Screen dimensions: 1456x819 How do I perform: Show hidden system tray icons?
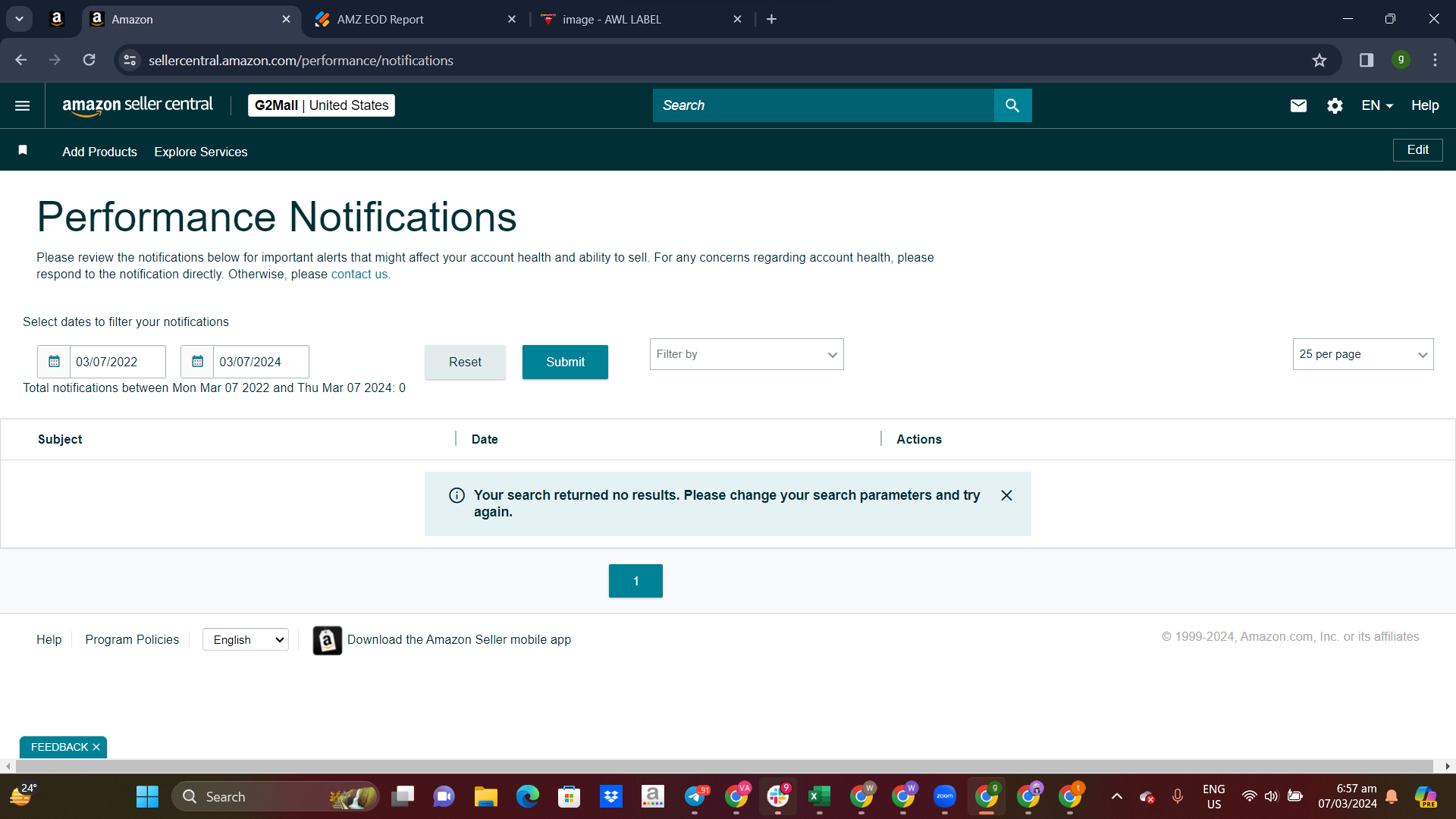tap(1116, 796)
